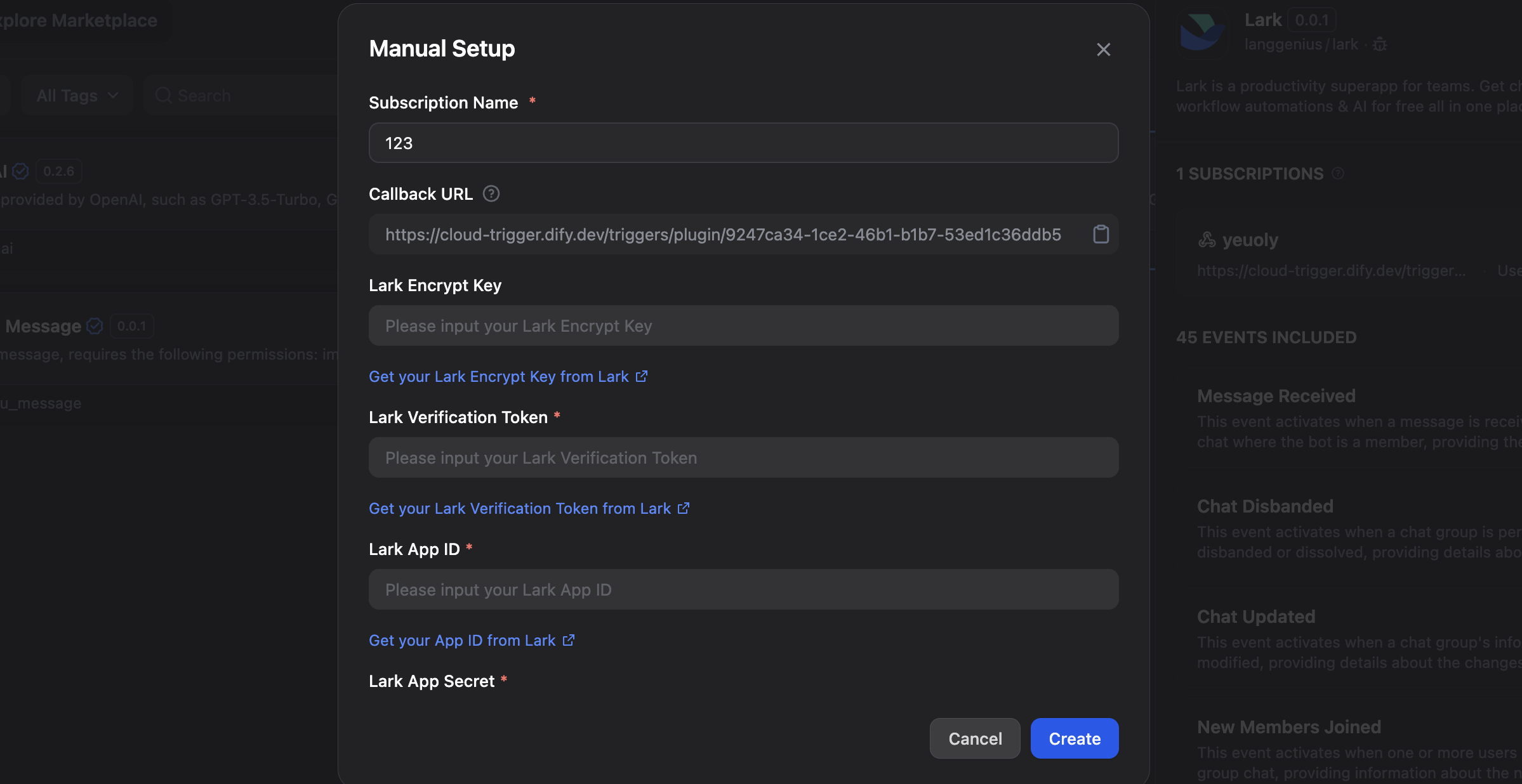Click the Lark App ID input field
The height and width of the screenshot is (784, 1522).
[x=743, y=589]
